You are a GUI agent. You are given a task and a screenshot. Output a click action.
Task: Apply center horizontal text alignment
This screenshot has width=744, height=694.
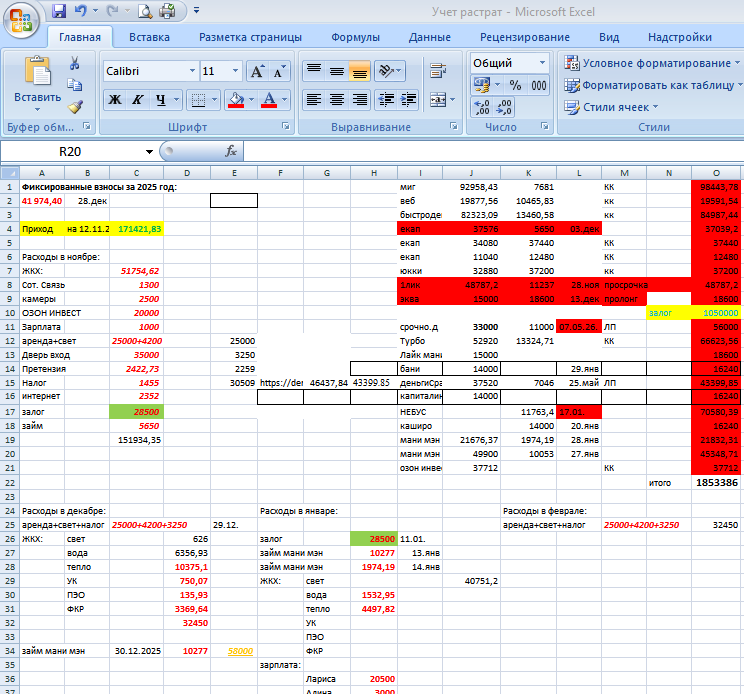click(x=337, y=100)
